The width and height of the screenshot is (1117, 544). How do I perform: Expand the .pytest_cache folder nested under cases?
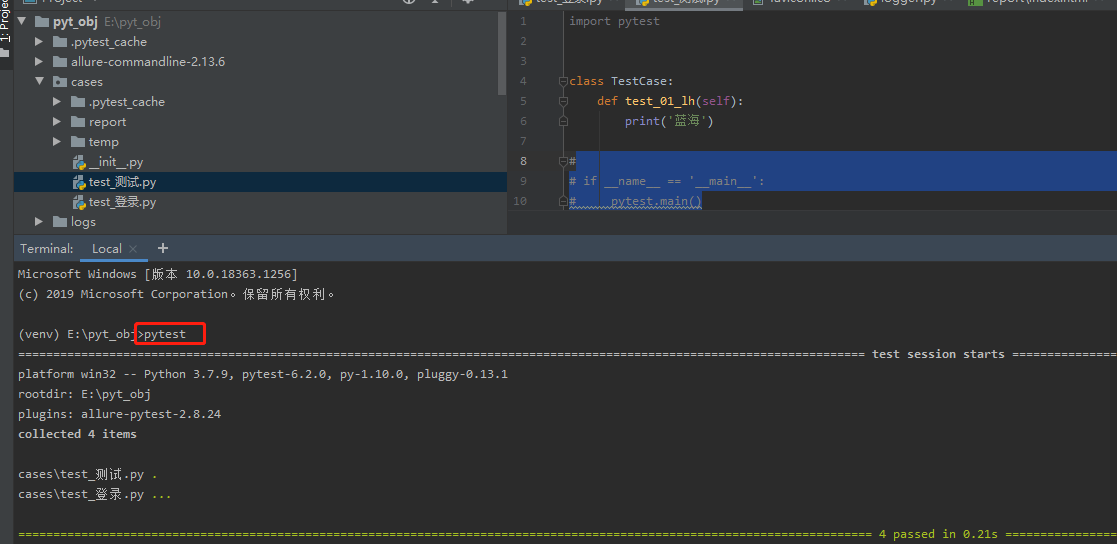point(57,102)
